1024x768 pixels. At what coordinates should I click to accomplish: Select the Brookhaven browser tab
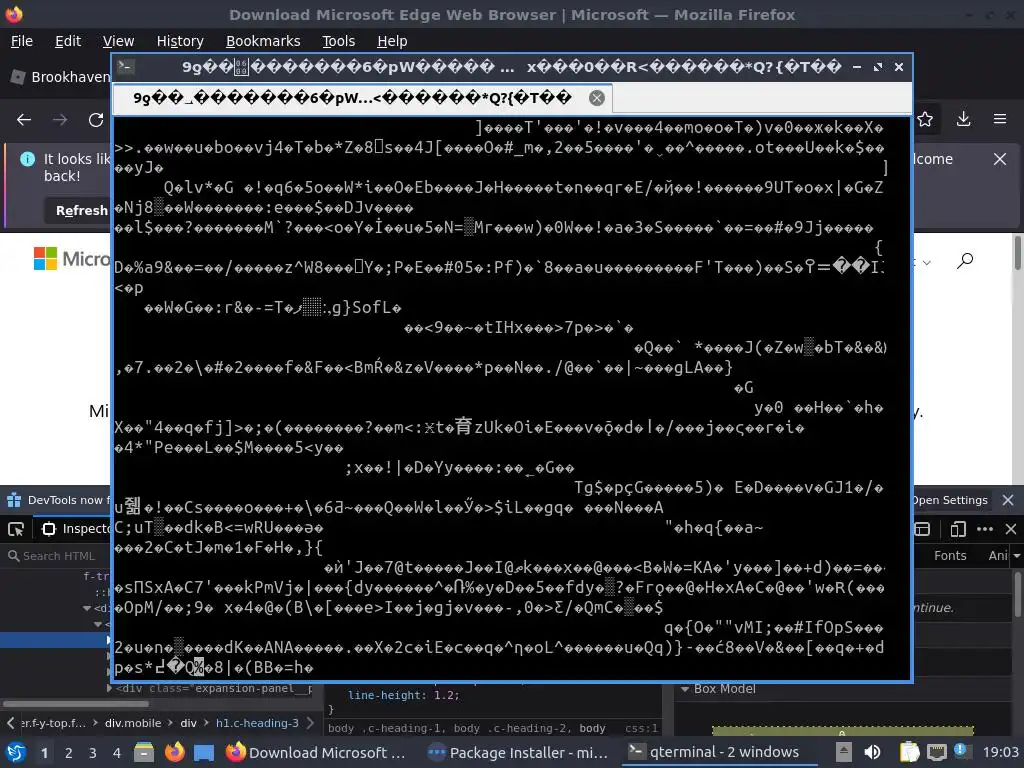[x=61, y=77]
